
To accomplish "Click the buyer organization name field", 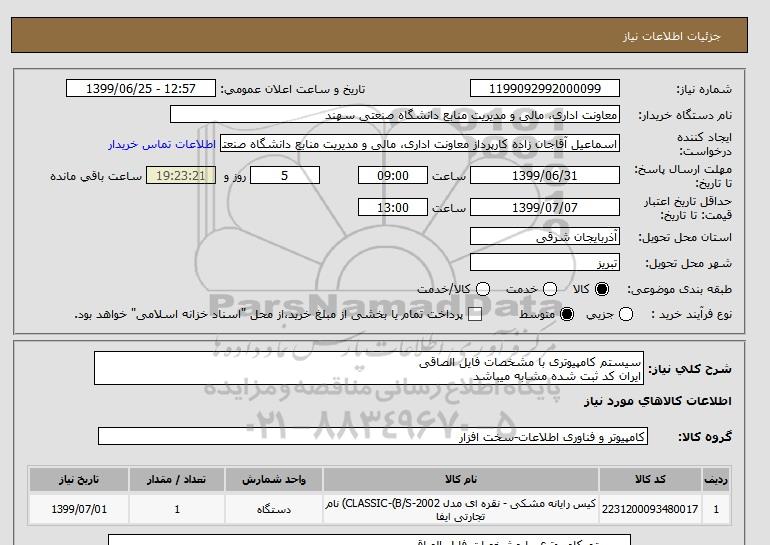I will (395, 114).
